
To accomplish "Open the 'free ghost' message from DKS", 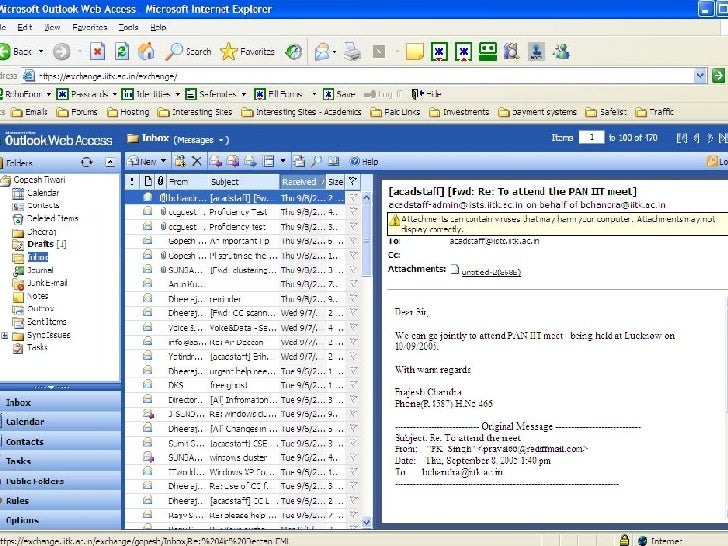I will (235, 385).
